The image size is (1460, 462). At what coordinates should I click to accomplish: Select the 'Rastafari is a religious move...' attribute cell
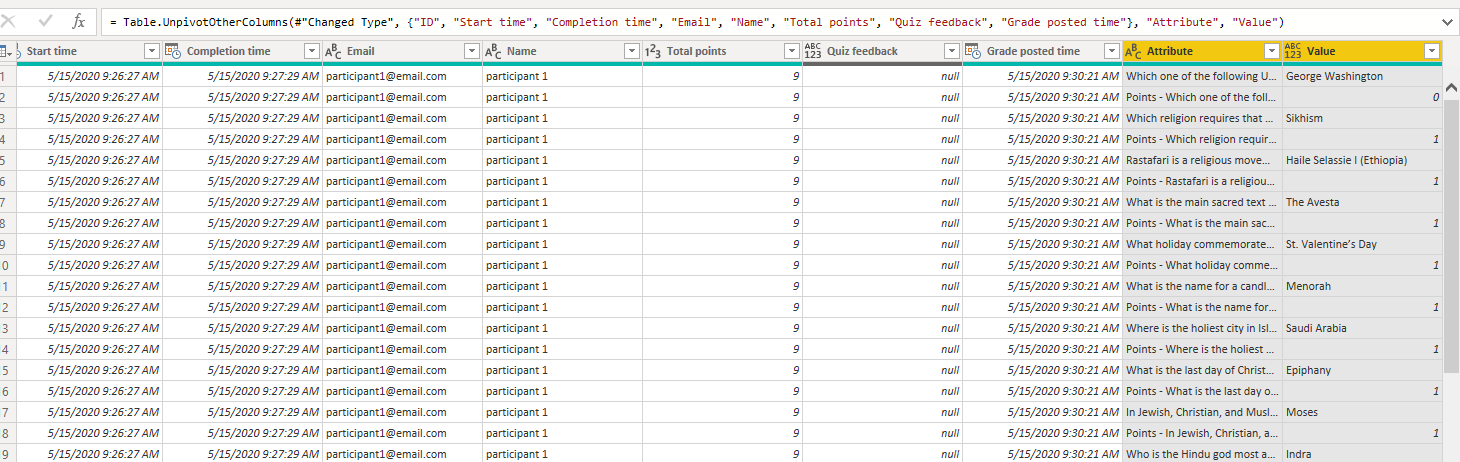click(1202, 160)
